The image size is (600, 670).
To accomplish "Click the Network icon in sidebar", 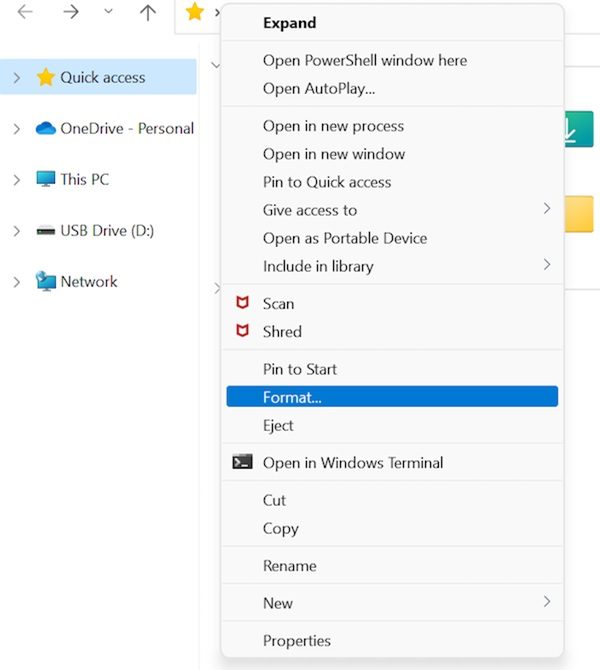I will [45, 281].
